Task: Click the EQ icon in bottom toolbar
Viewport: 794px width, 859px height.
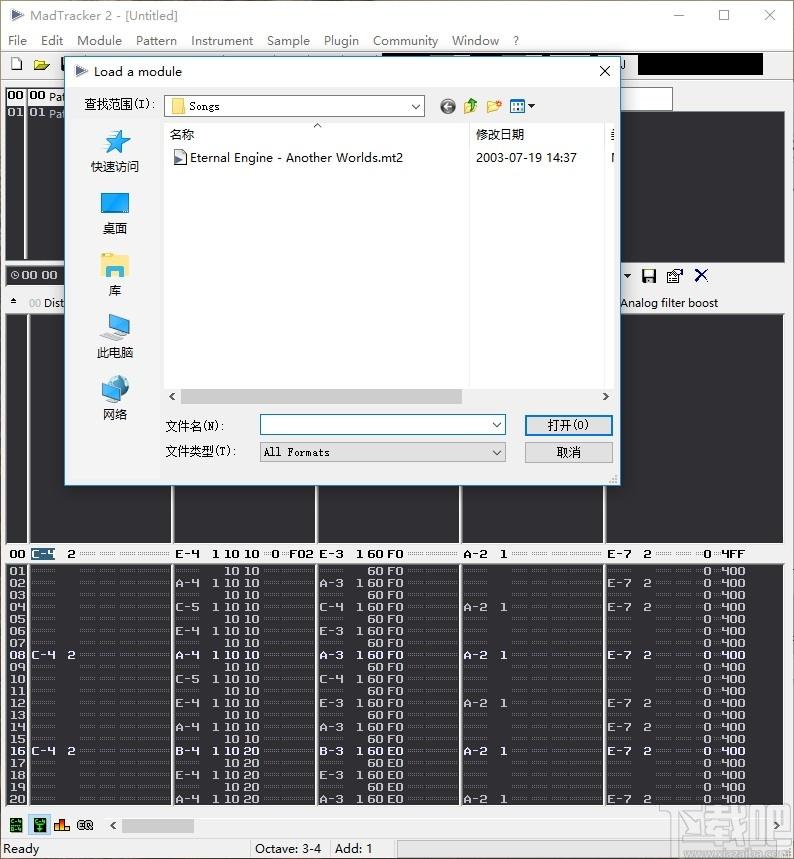Action: tap(85, 824)
